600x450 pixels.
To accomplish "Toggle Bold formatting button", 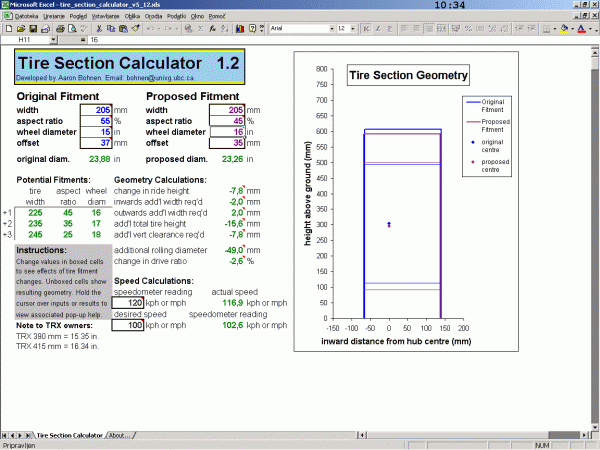I will coord(367,28).
